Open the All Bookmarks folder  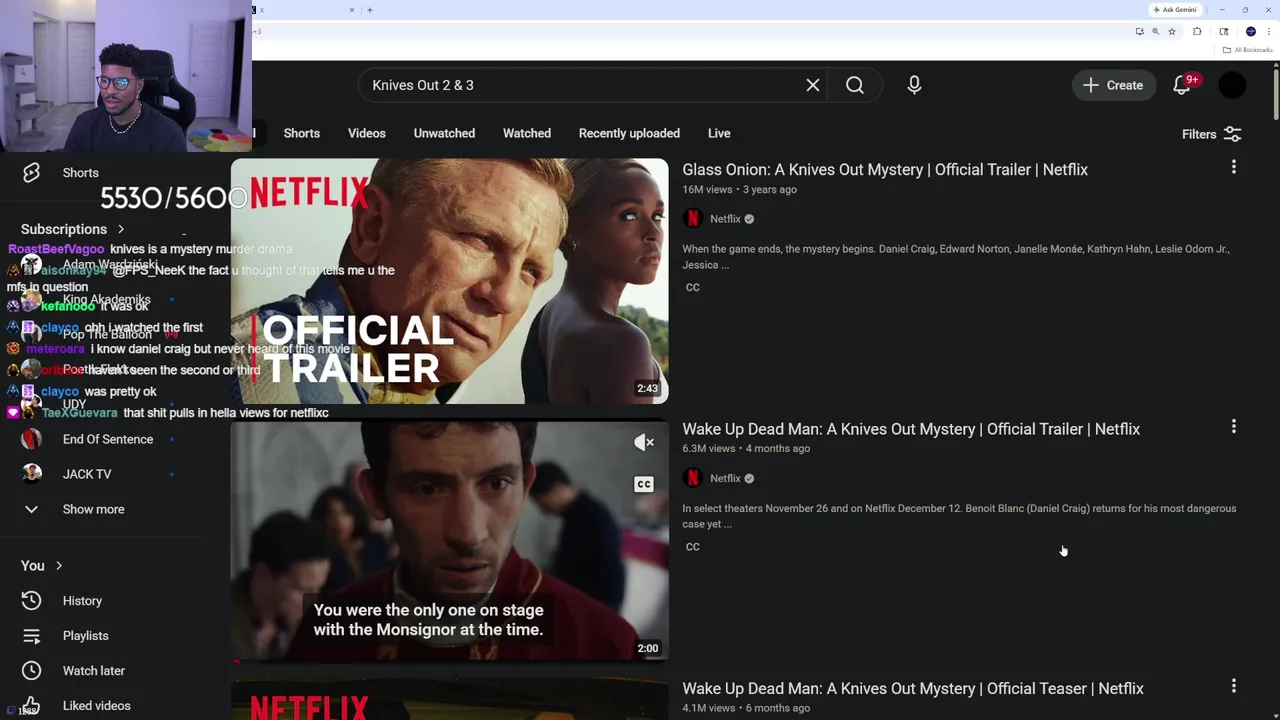[x=1248, y=50]
